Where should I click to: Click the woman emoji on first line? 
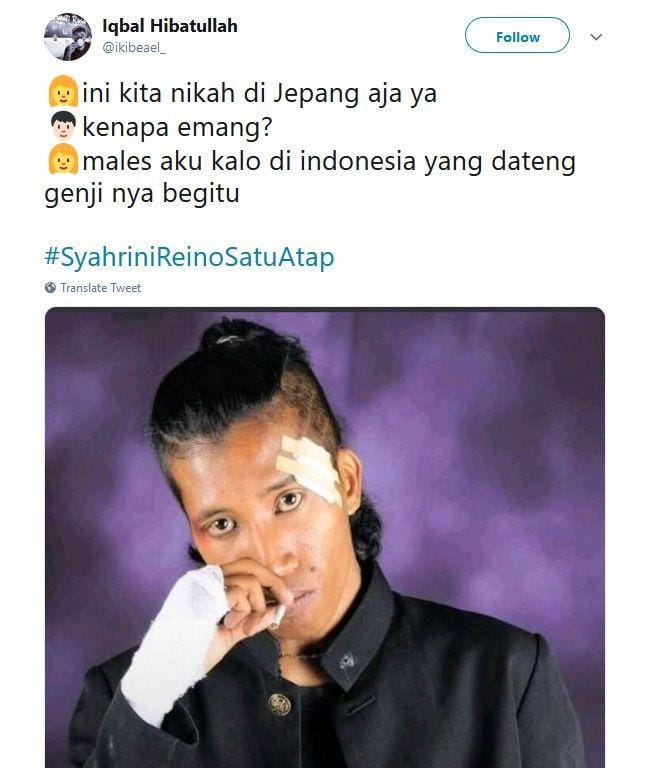(x=63, y=92)
